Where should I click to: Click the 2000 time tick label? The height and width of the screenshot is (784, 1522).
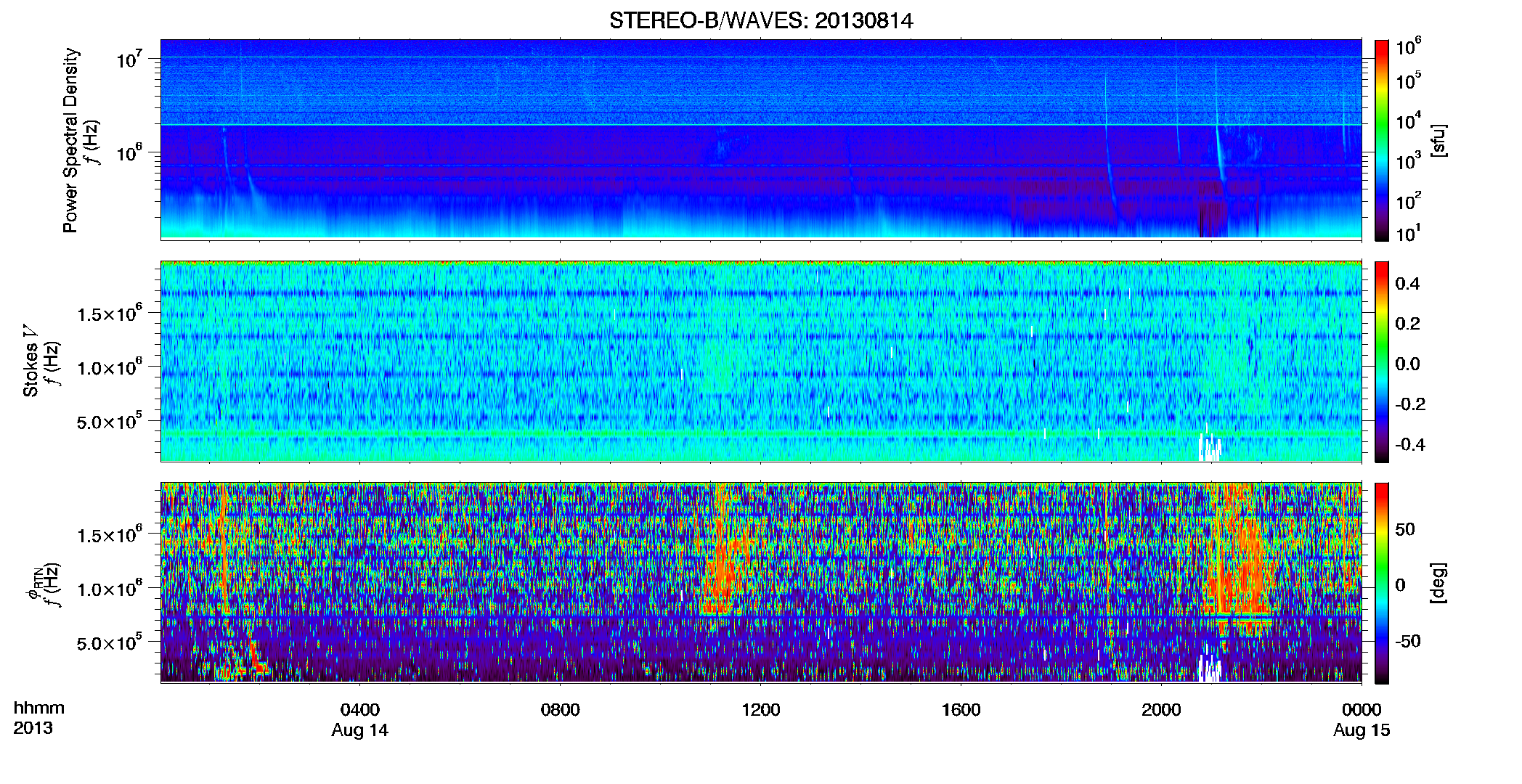coord(1161,709)
